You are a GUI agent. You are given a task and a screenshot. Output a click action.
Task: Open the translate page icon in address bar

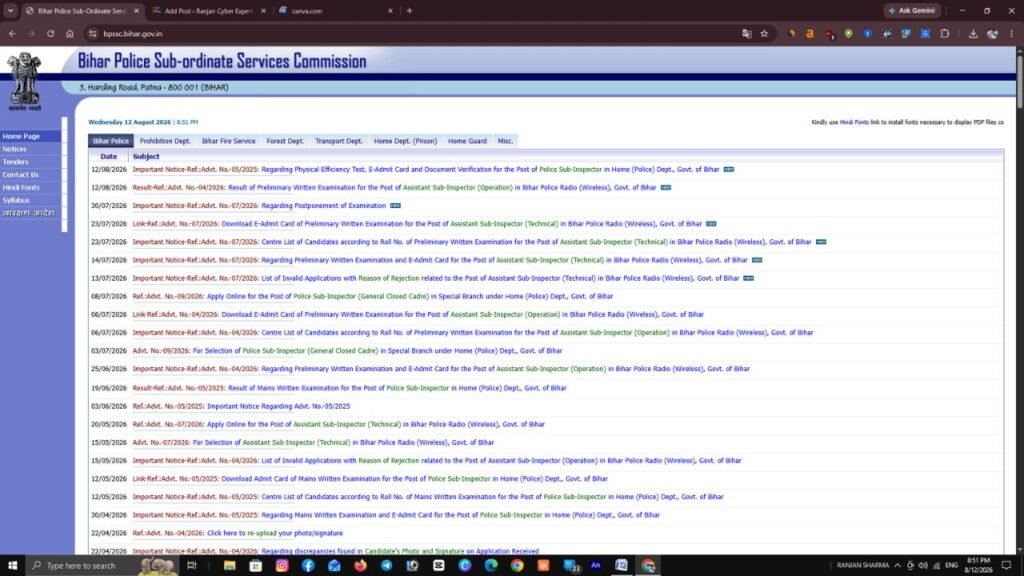coord(746,33)
